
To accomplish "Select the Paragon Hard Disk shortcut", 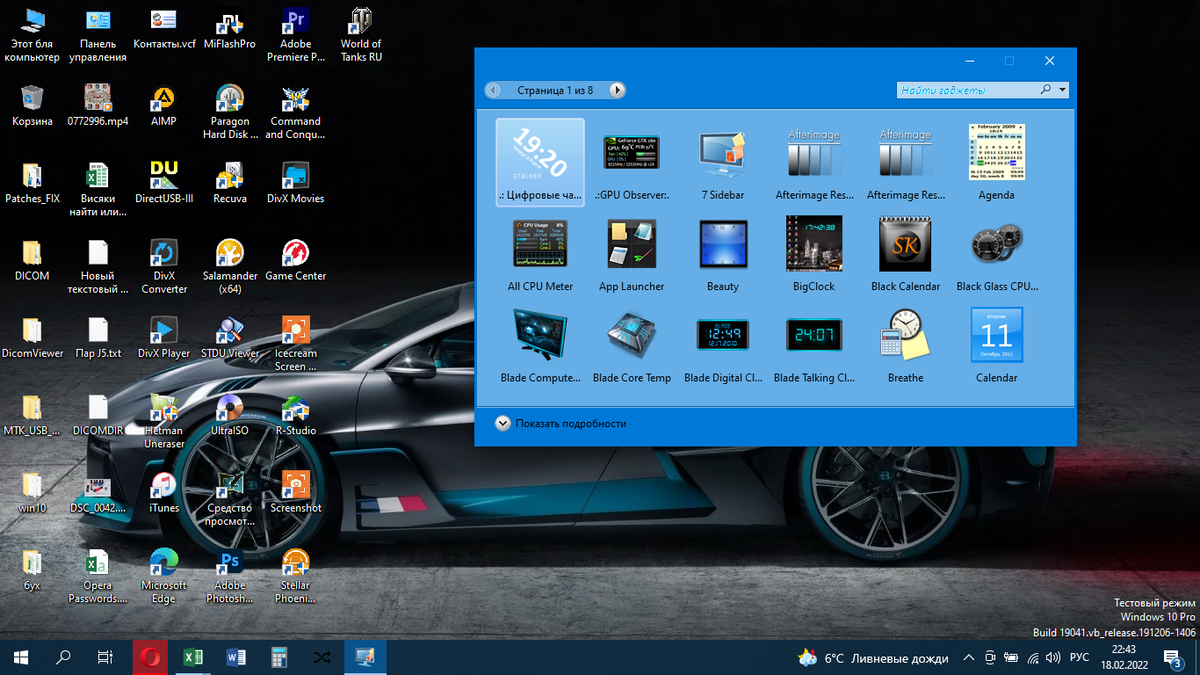I will (x=230, y=111).
